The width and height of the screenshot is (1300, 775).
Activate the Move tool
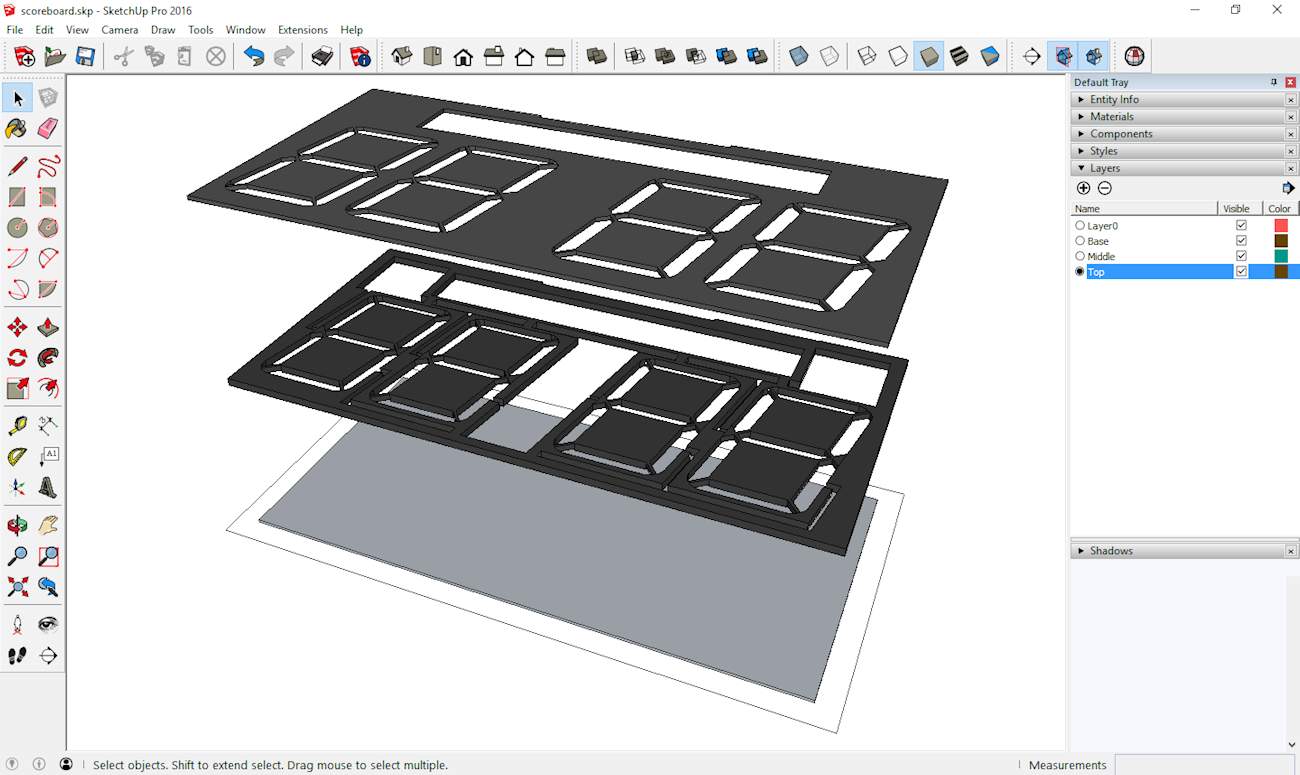click(x=17, y=328)
